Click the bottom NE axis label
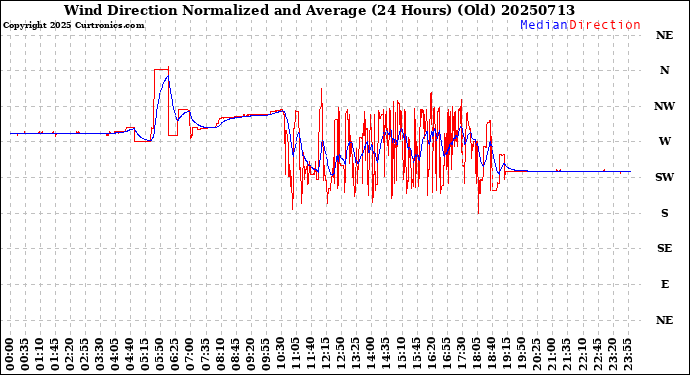The image size is (690, 375). [x=664, y=320]
